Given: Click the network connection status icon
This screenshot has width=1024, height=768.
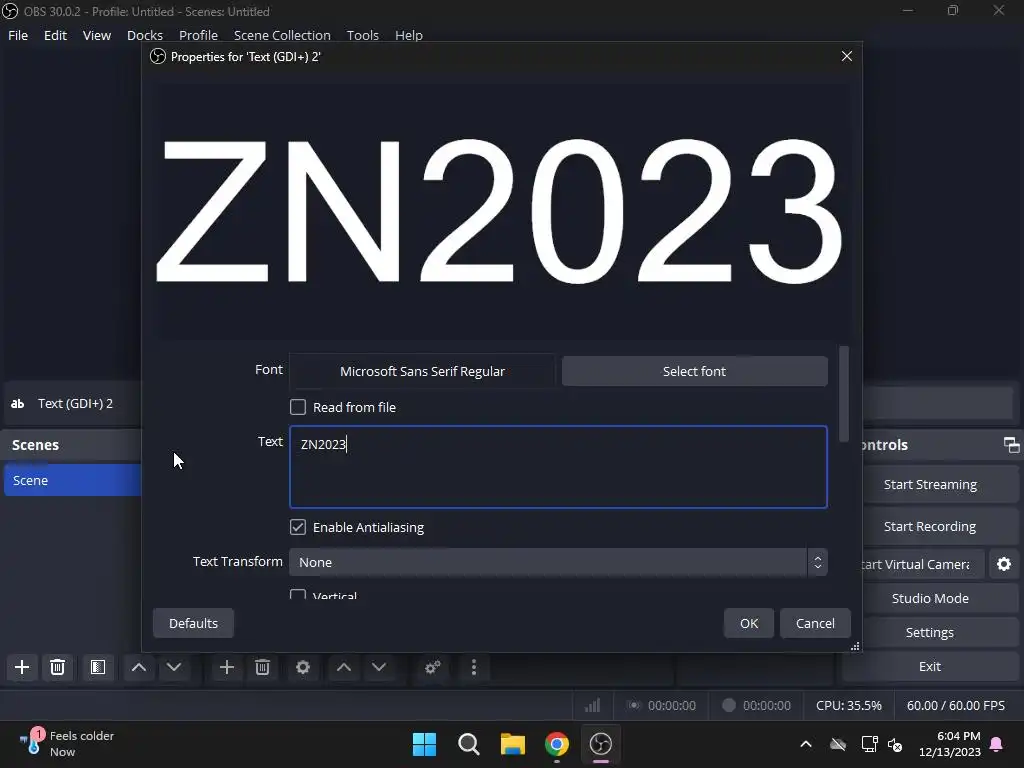Looking at the screenshot, I should [869, 744].
